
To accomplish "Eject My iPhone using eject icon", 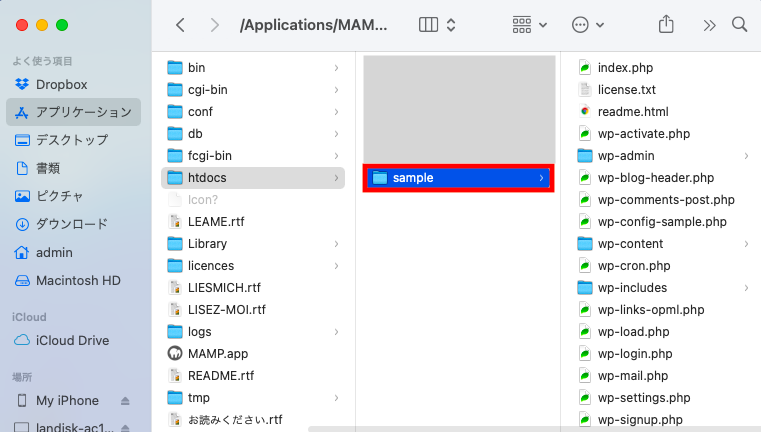I will click(x=125, y=401).
